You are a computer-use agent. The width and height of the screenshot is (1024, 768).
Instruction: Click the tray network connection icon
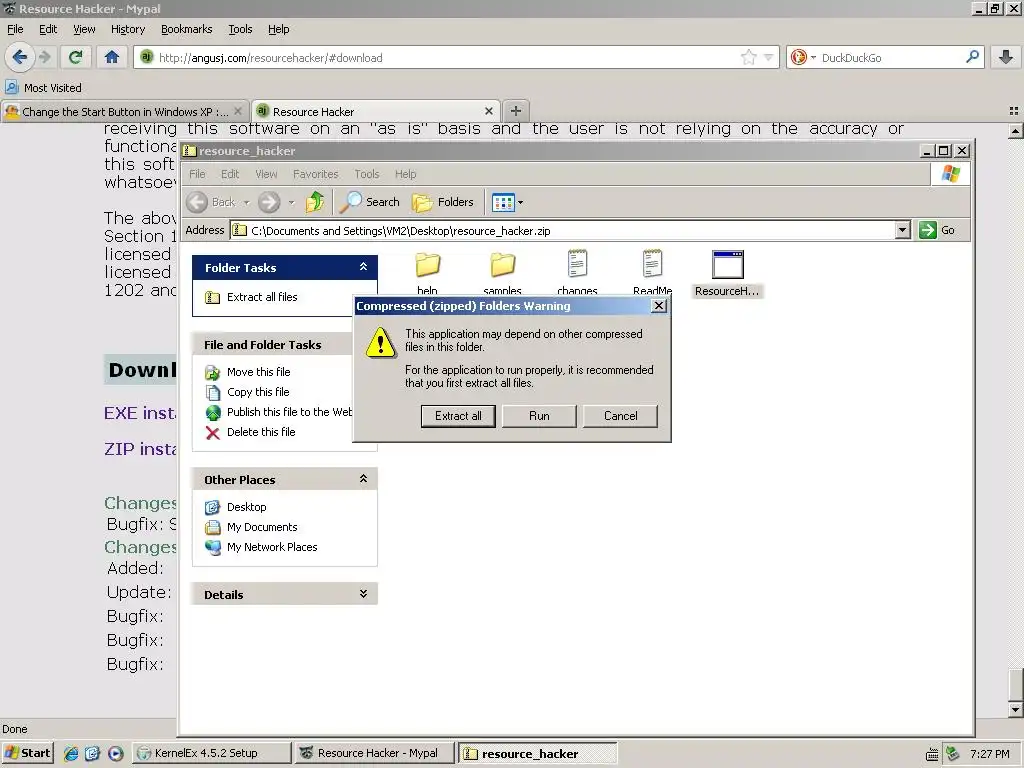pyautogui.click(x=953, y=754)
